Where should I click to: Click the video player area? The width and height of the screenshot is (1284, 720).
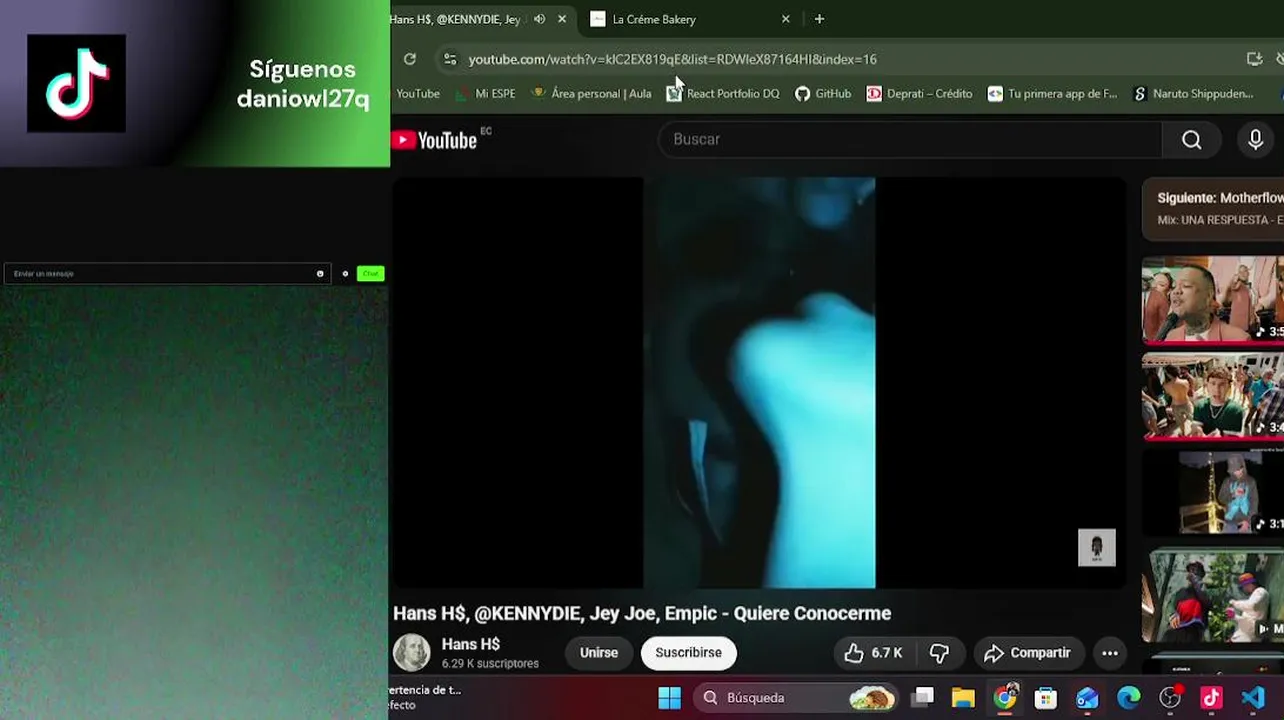click(759, 383)
